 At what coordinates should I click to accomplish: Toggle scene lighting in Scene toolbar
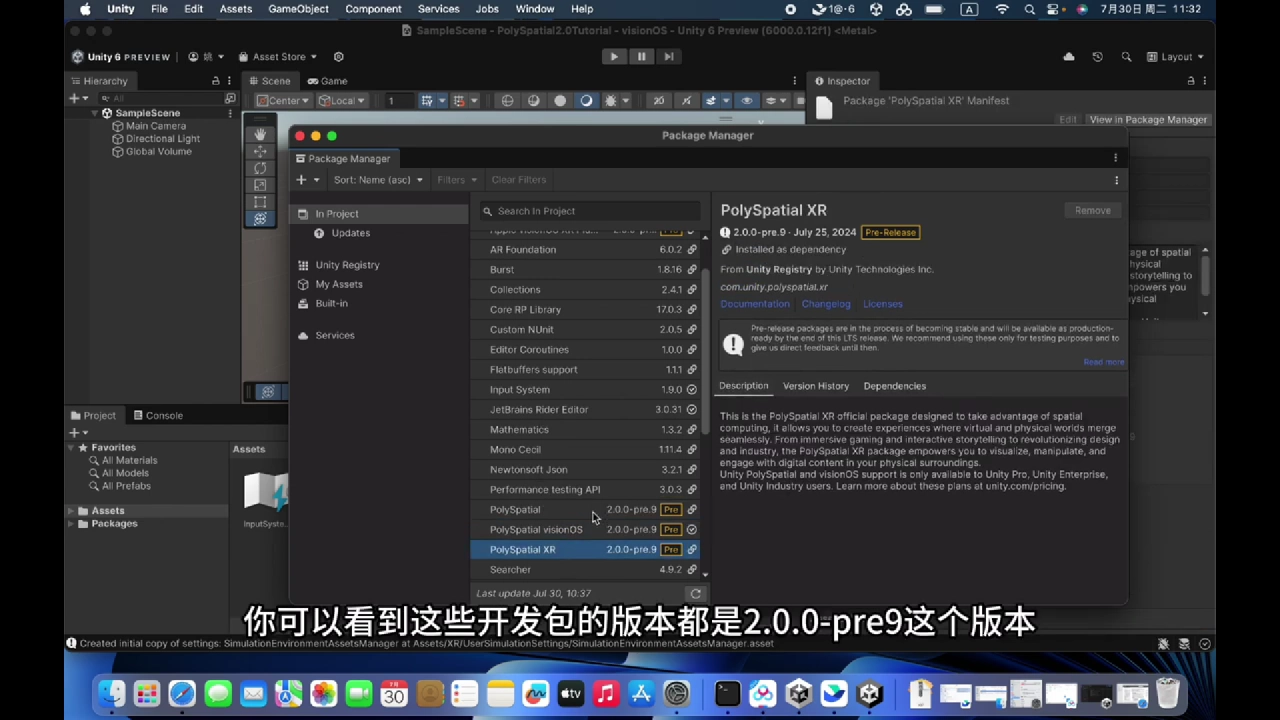pyautogui.click(x=686, y=100)
